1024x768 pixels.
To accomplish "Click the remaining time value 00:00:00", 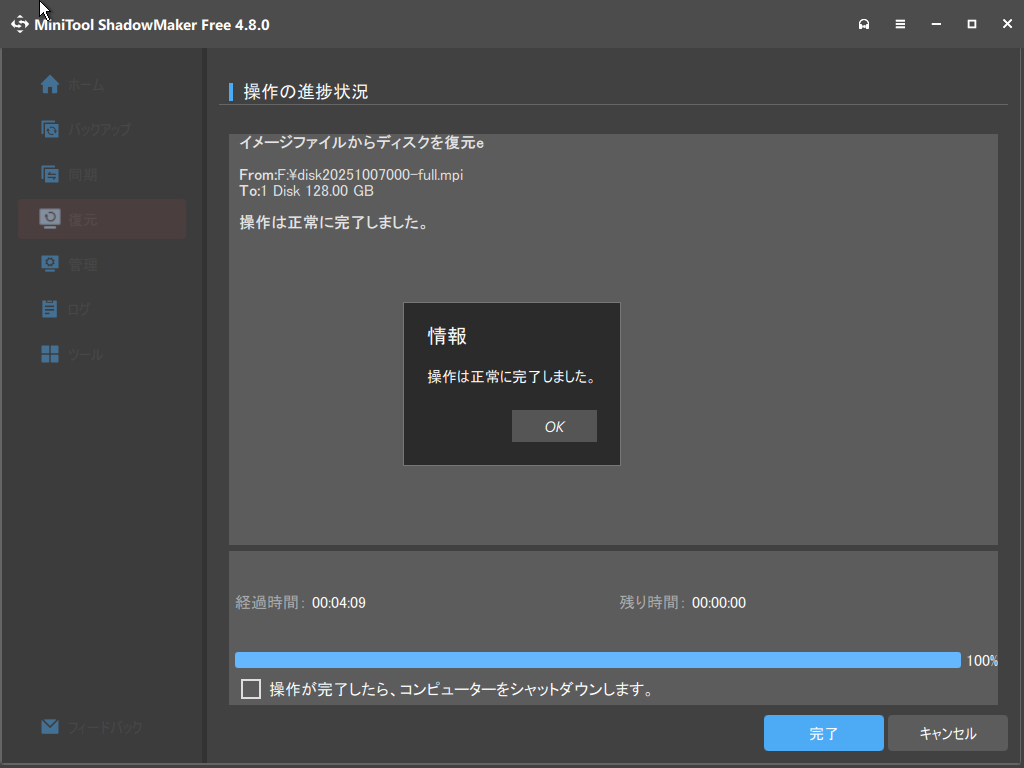I will [x=718, y=603].
